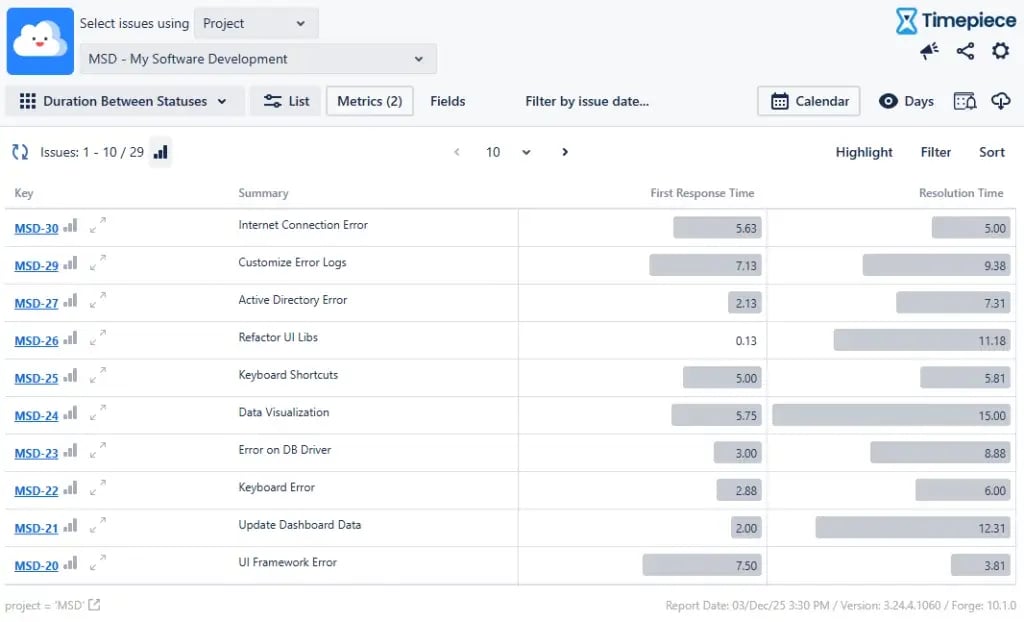The width and height of the screenshot is (1024, 622).
Task: Open the Metrics (2) tab
Action: click(369, 101)
